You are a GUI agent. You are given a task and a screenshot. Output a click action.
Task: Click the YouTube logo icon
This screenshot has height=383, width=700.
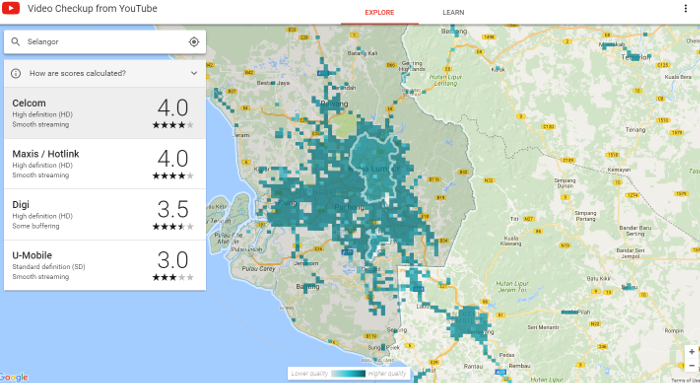(11, 8)
